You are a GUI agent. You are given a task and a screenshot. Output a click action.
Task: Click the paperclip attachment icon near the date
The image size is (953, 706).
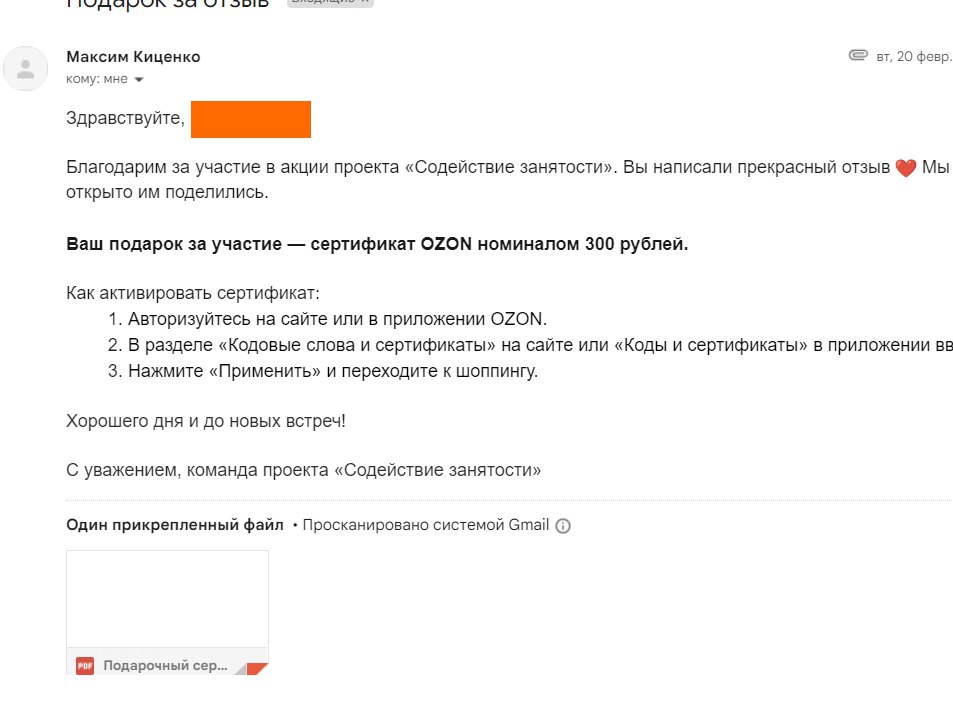coord(858,56)
